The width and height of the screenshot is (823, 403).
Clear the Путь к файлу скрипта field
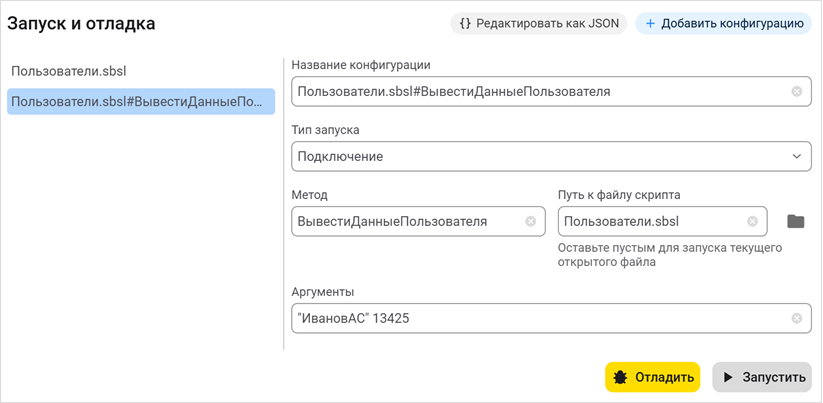[752, 221]
